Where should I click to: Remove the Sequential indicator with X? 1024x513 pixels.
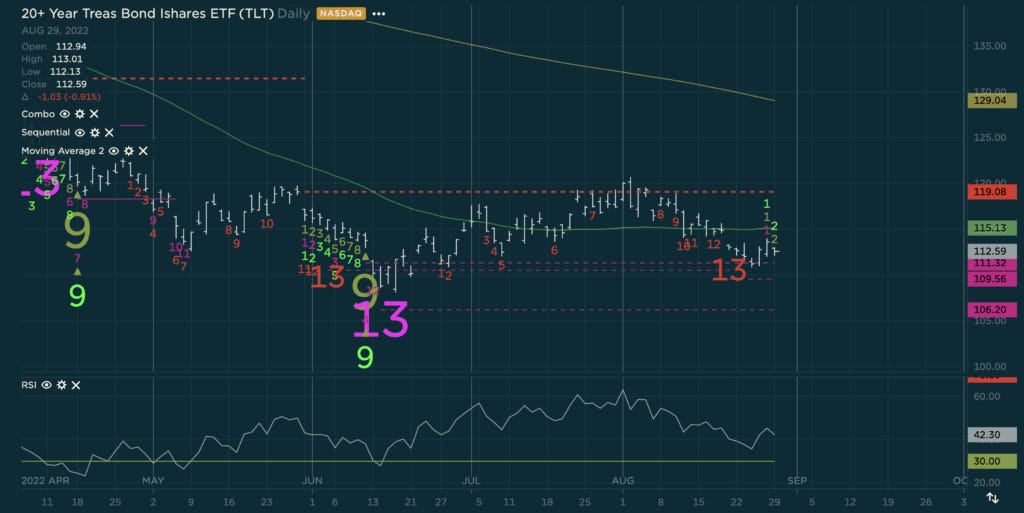[x=109, y=132]
